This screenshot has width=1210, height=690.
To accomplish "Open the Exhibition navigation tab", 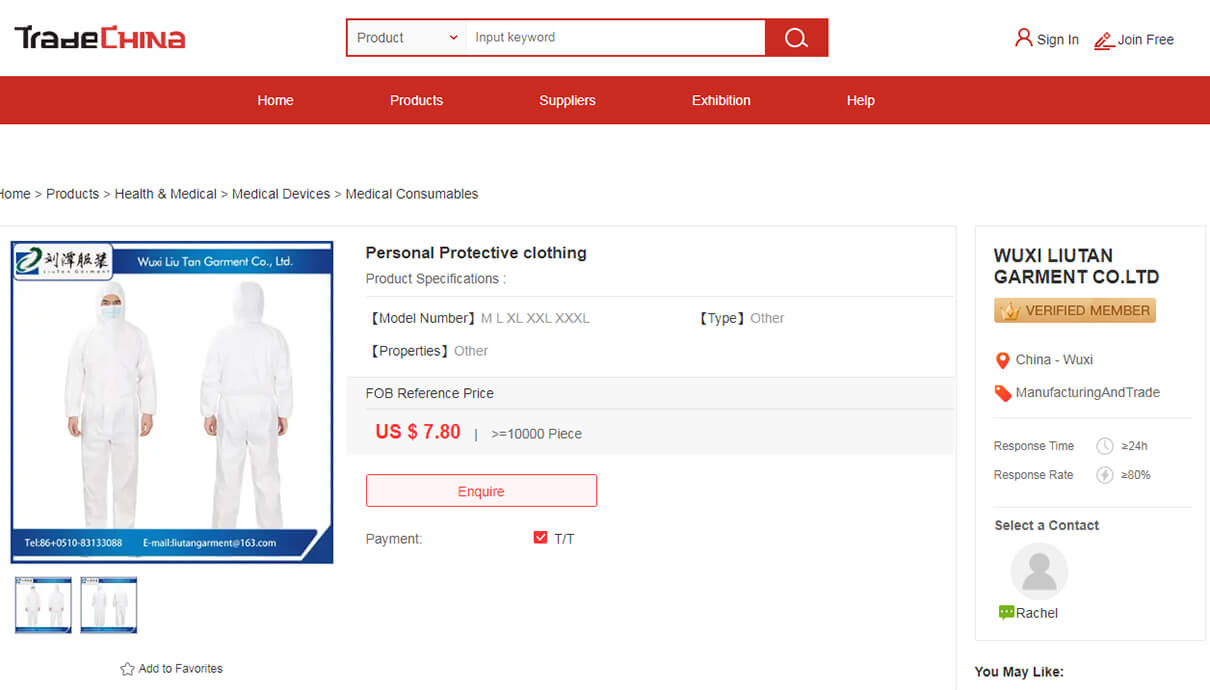I will [721, 100].
